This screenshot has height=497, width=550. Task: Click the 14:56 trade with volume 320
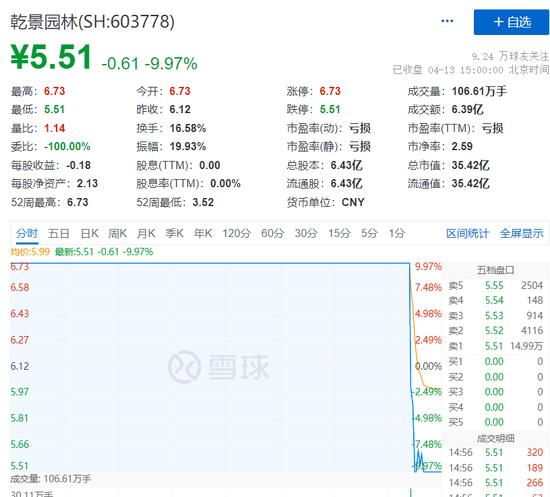click(495, 453)
